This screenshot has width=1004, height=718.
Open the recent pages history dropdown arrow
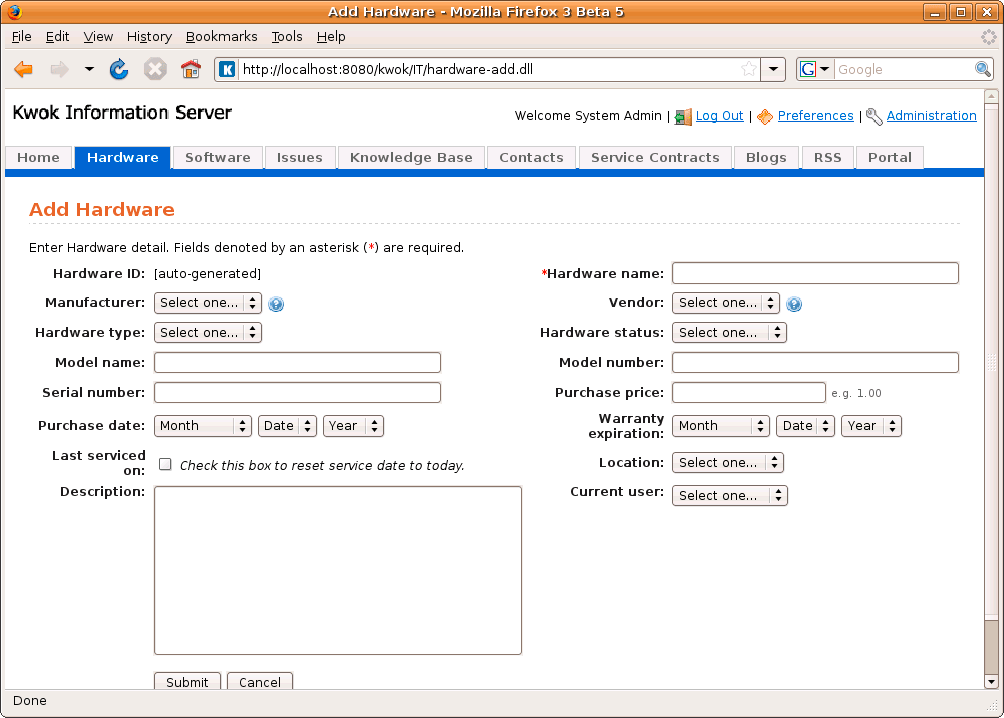[x=89, y=69]
